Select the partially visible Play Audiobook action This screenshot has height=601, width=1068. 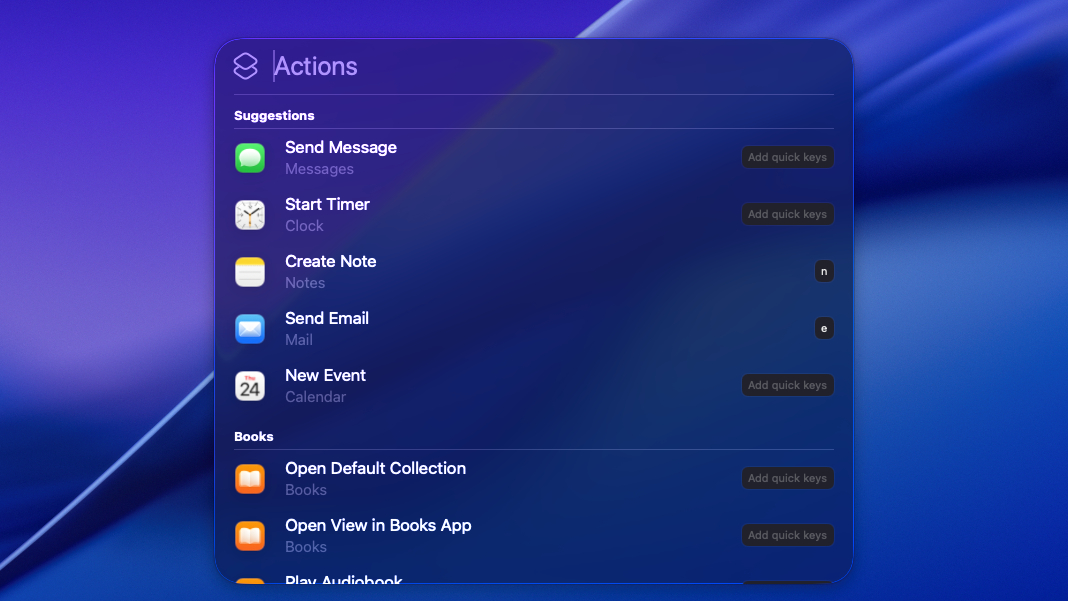(x=344, y=579)
